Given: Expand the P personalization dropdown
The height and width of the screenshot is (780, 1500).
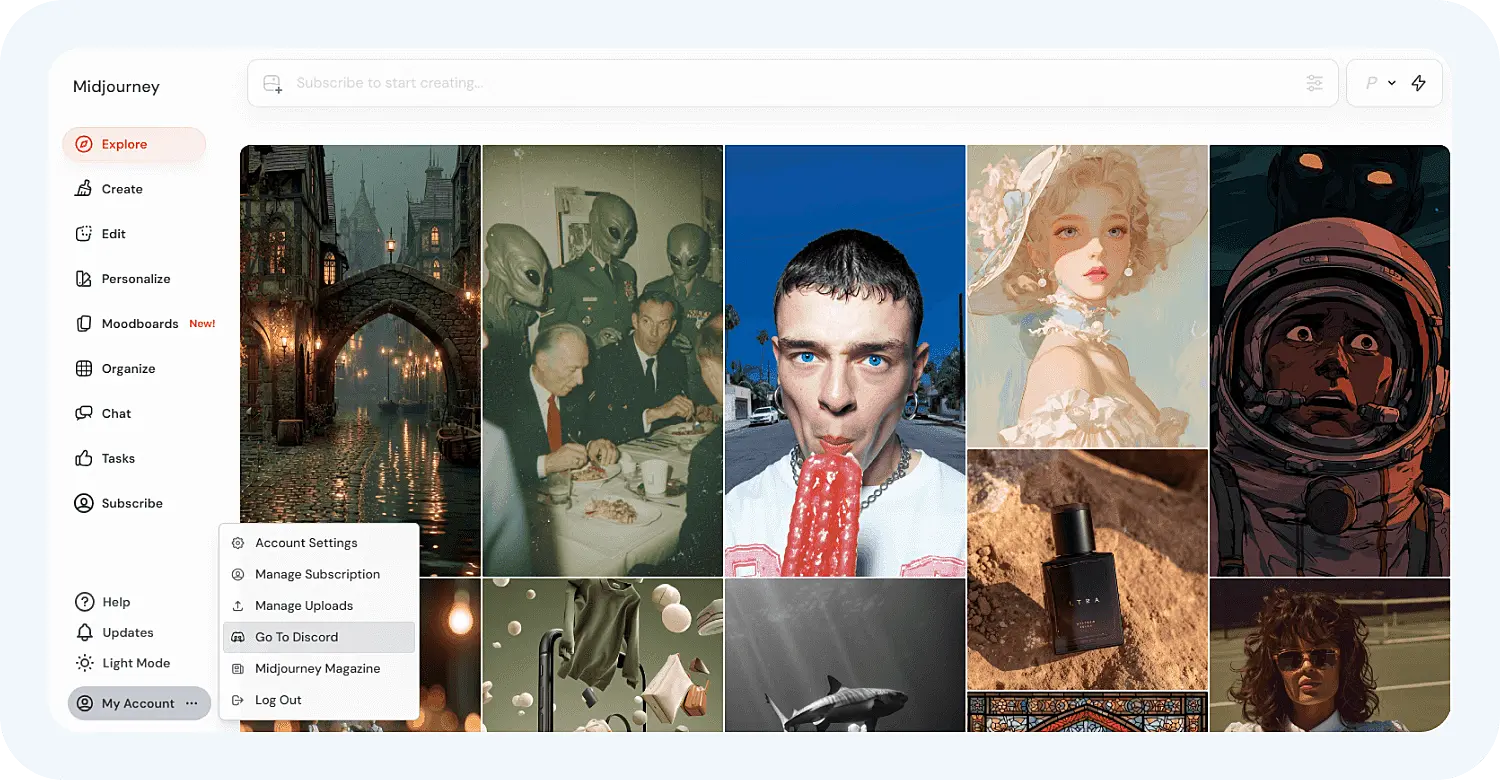Looking at the screenshot, I should click(1380, 83).
